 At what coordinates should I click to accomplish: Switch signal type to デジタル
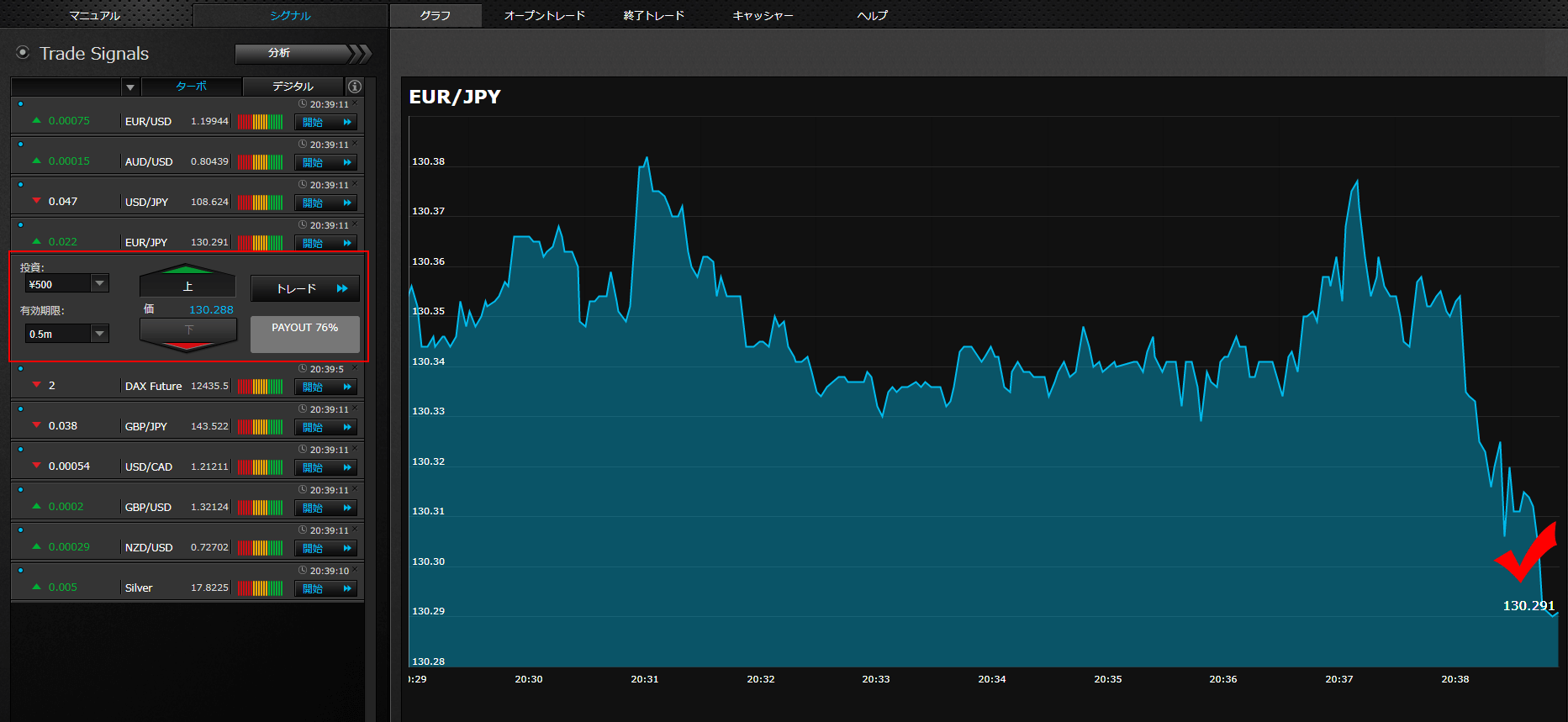293,87
